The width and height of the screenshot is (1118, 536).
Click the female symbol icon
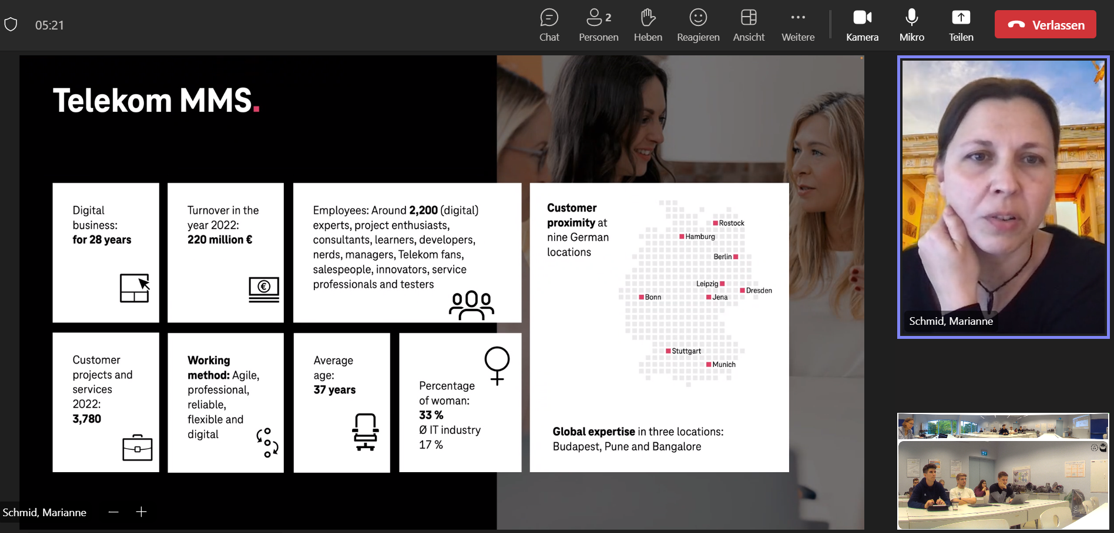pyautogui.click(x=497, y=366)
